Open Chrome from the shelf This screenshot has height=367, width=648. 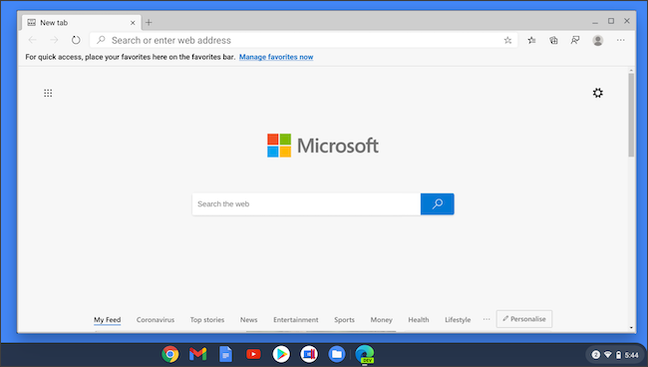point(170,354)
